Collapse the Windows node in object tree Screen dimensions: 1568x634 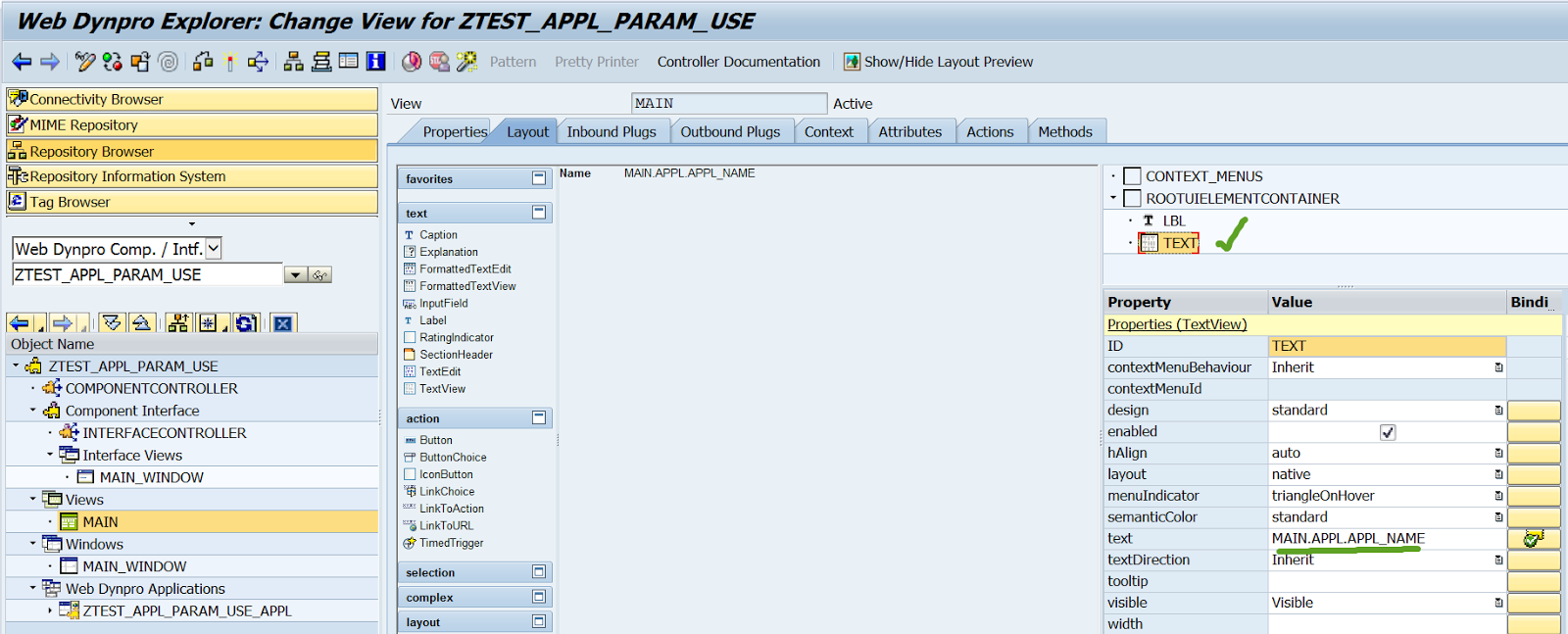click(32, 544)
